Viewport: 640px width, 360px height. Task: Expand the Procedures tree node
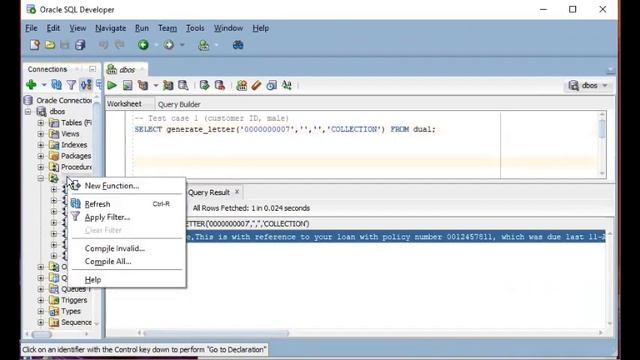point(40,167)
